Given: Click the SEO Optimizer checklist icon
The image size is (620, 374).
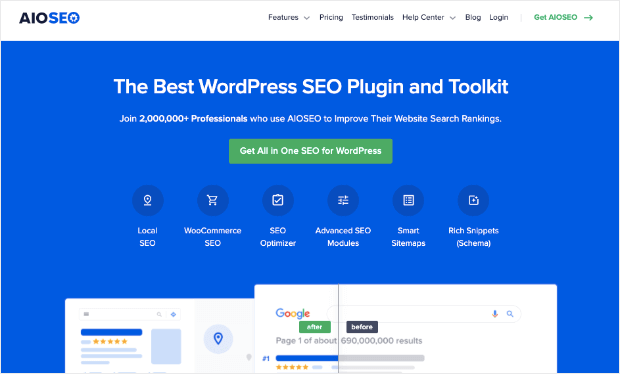Looking at the screenshot, I should [278, 200].
